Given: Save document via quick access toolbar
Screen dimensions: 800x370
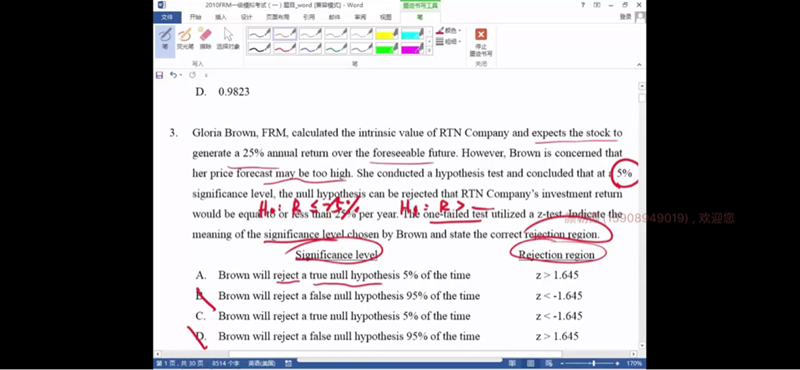Looking at the screenshot, I should tap(159, 75).
